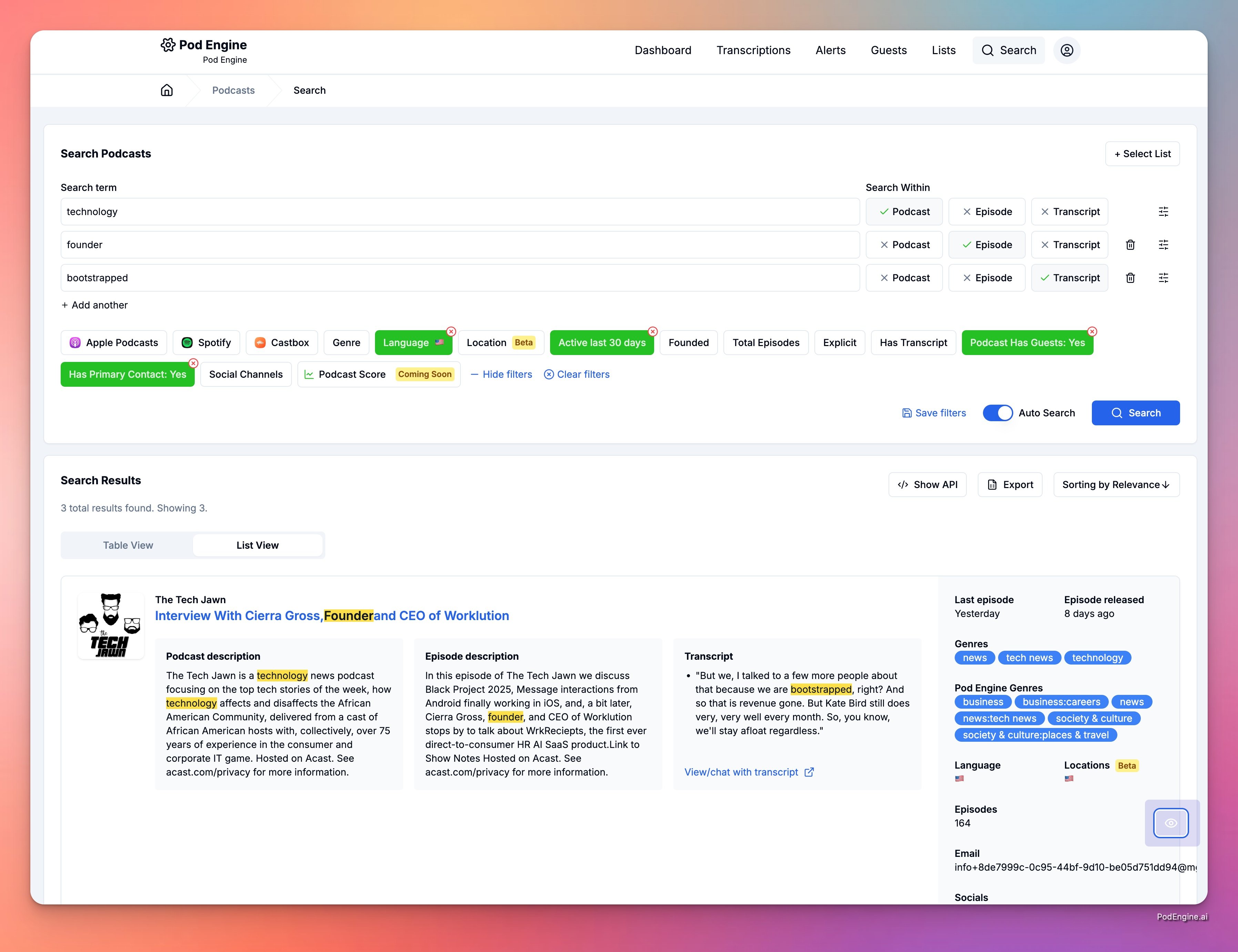This screenshot has height=952, width=1238.
Task: Delete the bootstrapped search term row
Action: coord(1130,278)
